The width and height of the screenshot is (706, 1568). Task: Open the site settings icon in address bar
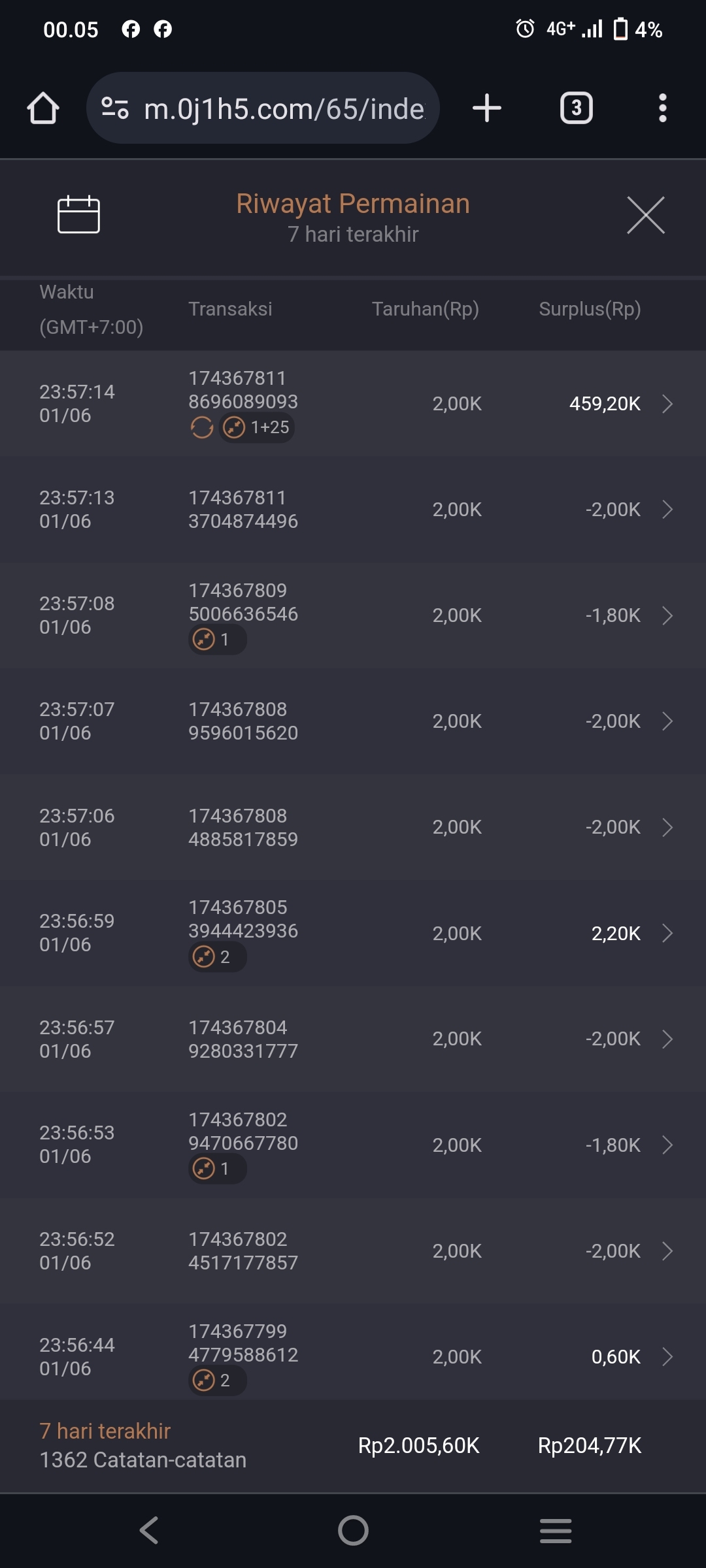115,108
